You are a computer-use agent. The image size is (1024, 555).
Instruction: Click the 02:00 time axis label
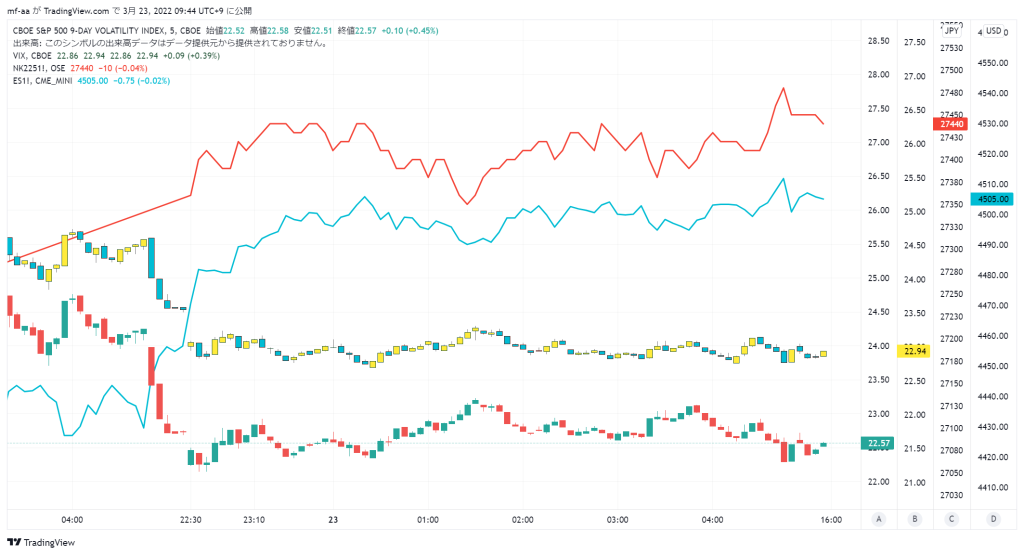[522, 520]
